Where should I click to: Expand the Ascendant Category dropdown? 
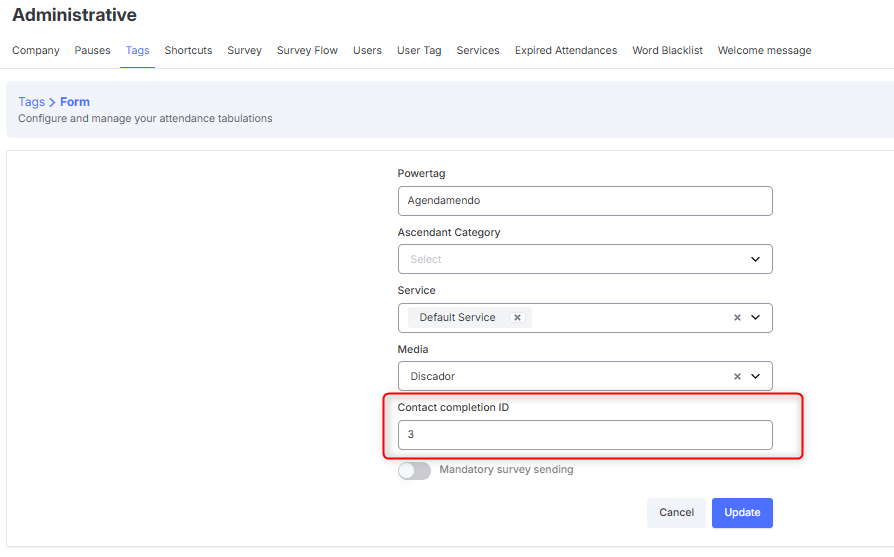point(755,259)
